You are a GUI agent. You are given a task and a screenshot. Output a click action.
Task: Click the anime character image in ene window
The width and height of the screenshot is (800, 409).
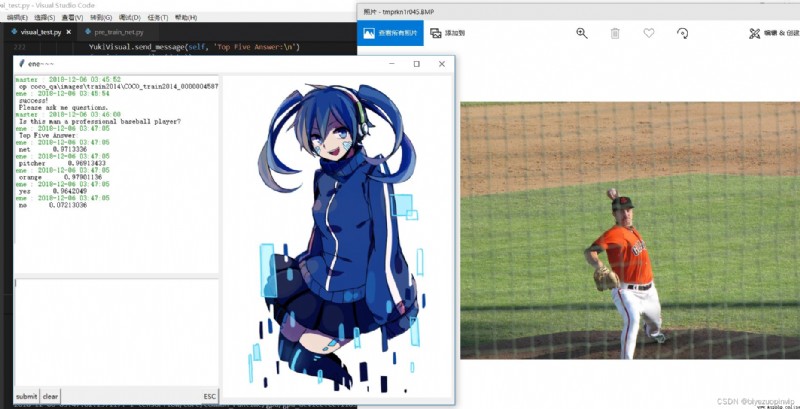pyautogui.click(x=337, y=239)
